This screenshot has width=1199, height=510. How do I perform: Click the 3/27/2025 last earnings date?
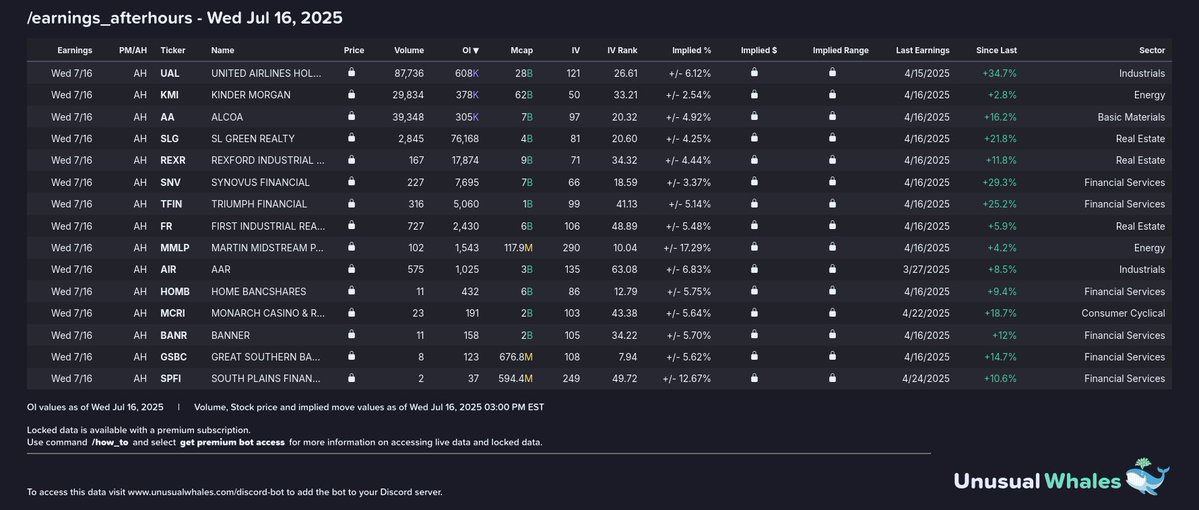(x=926, y=270)
